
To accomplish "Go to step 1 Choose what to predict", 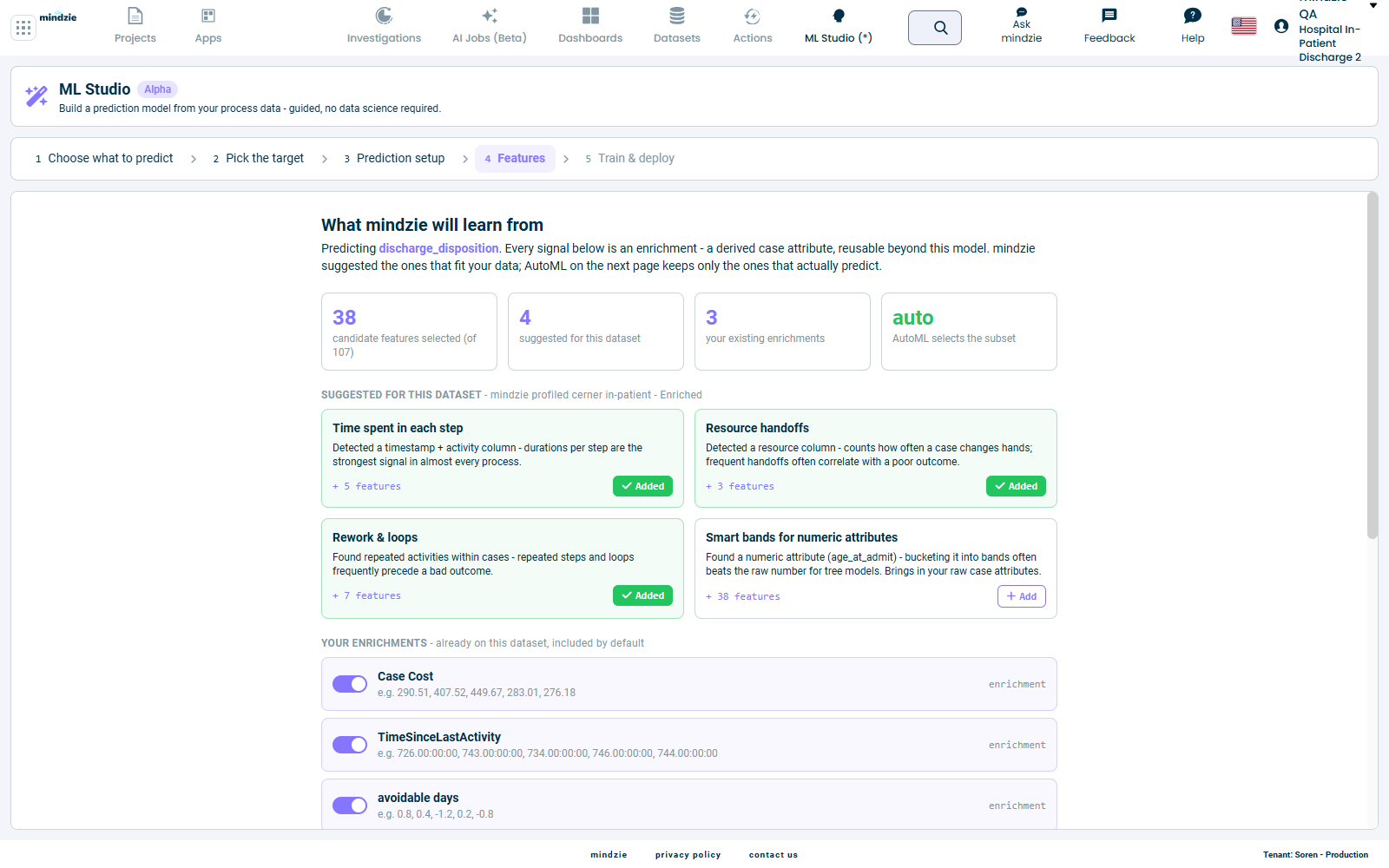I will 104,159.
